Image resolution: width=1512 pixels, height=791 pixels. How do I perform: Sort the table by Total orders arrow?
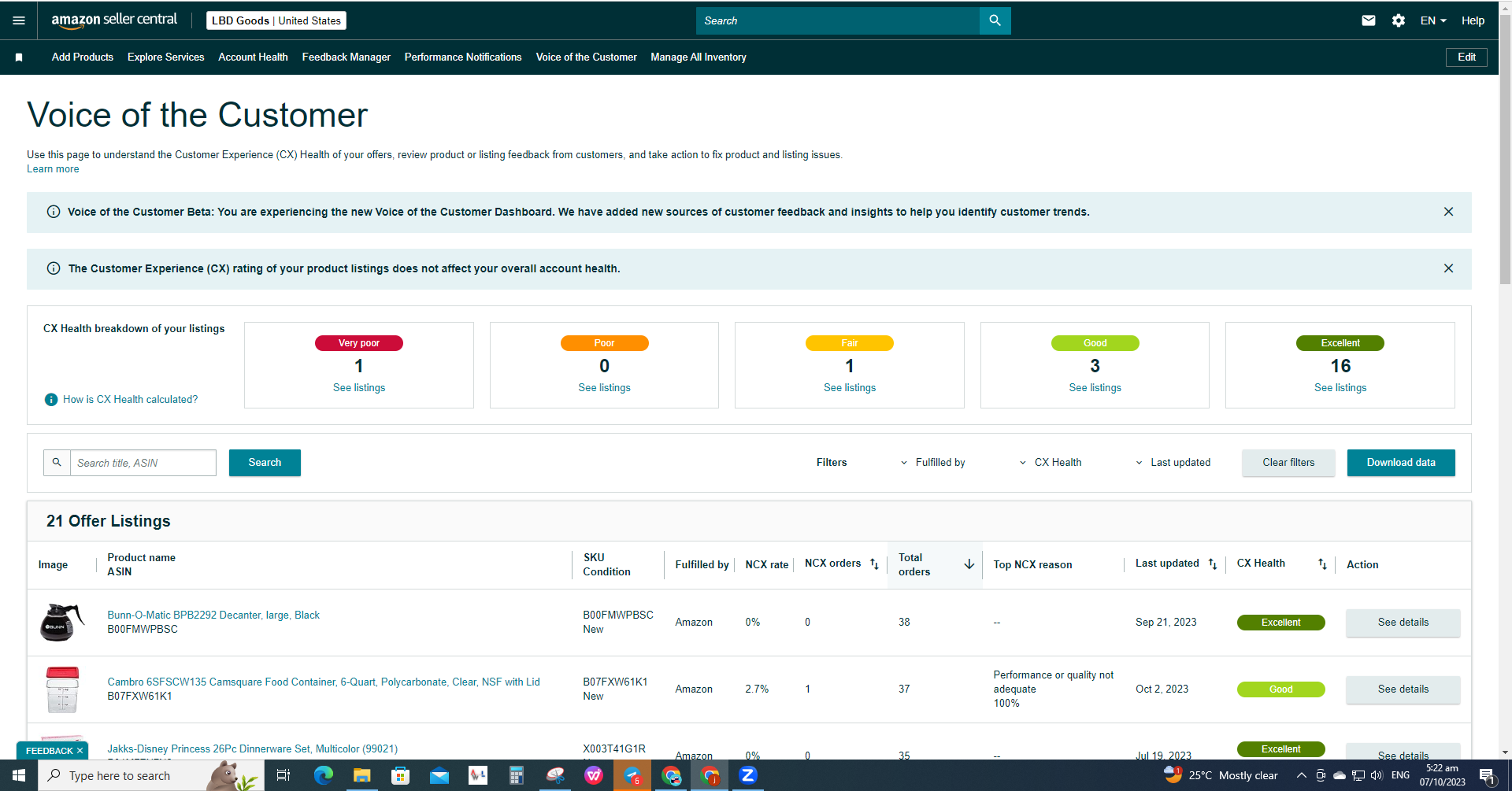[969, 564]
